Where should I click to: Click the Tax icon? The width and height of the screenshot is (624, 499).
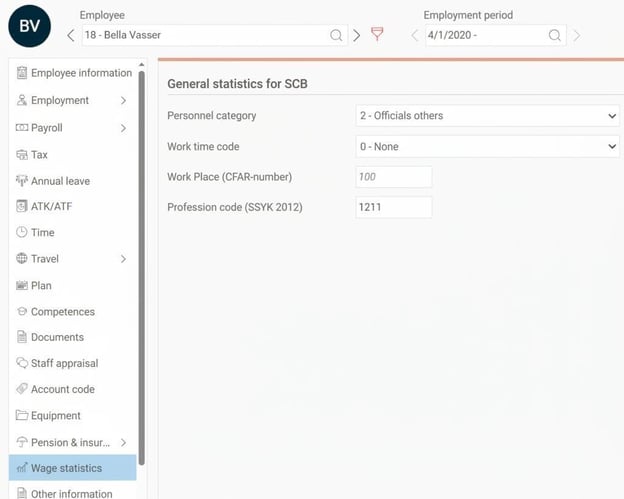(22, 154)
